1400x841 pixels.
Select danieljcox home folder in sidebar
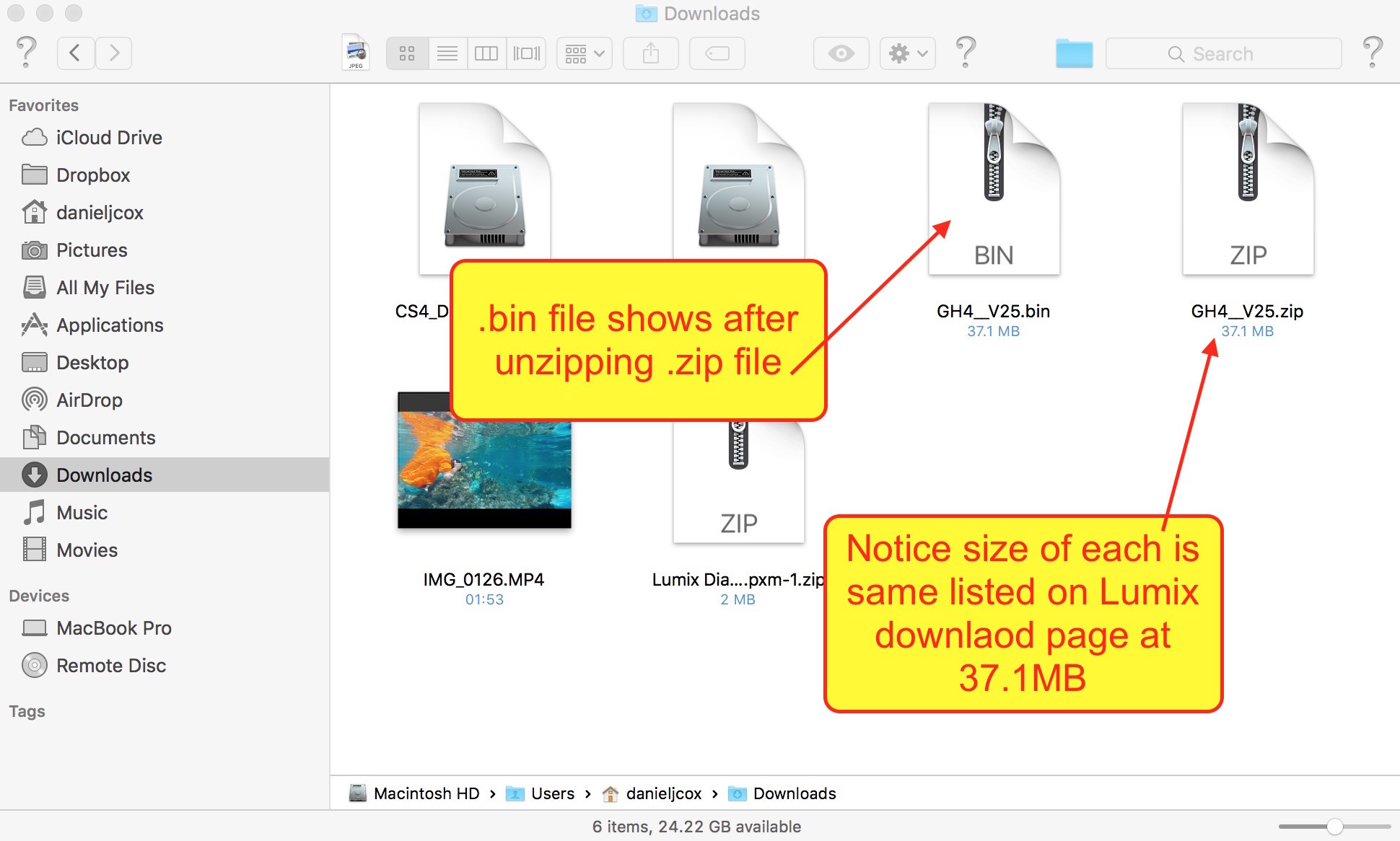coord(165,212)
